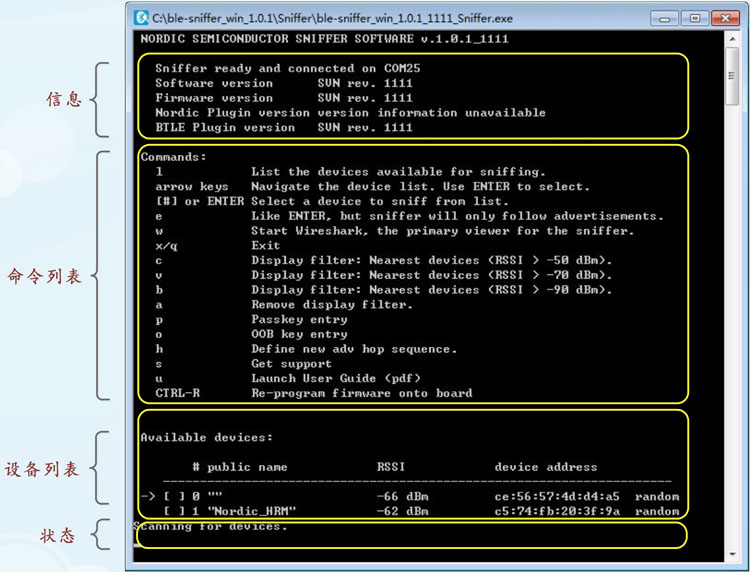
Task: Click "only follow advertisements" command line
Action: (457, 216)
